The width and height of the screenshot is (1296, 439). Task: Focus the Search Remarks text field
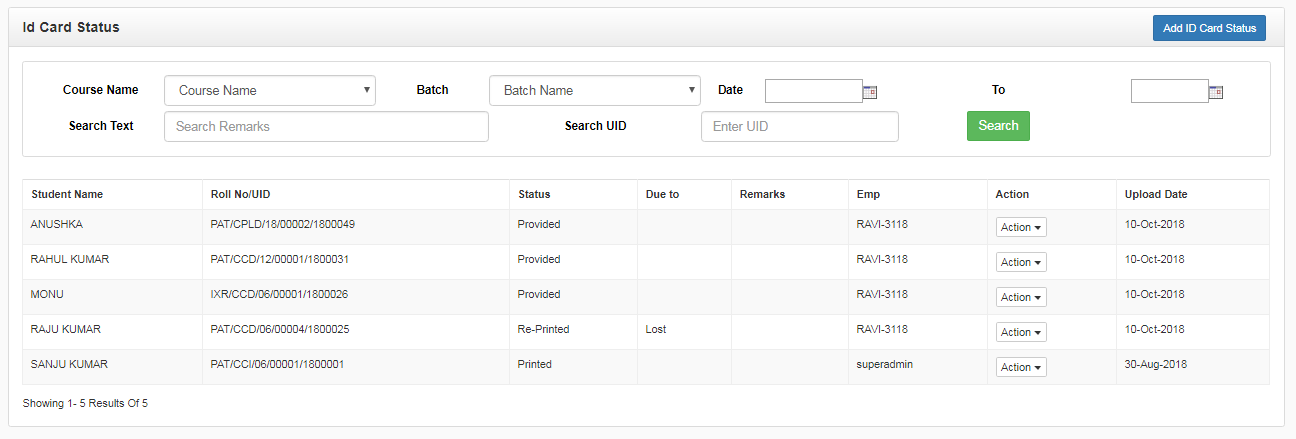(326, 126)
